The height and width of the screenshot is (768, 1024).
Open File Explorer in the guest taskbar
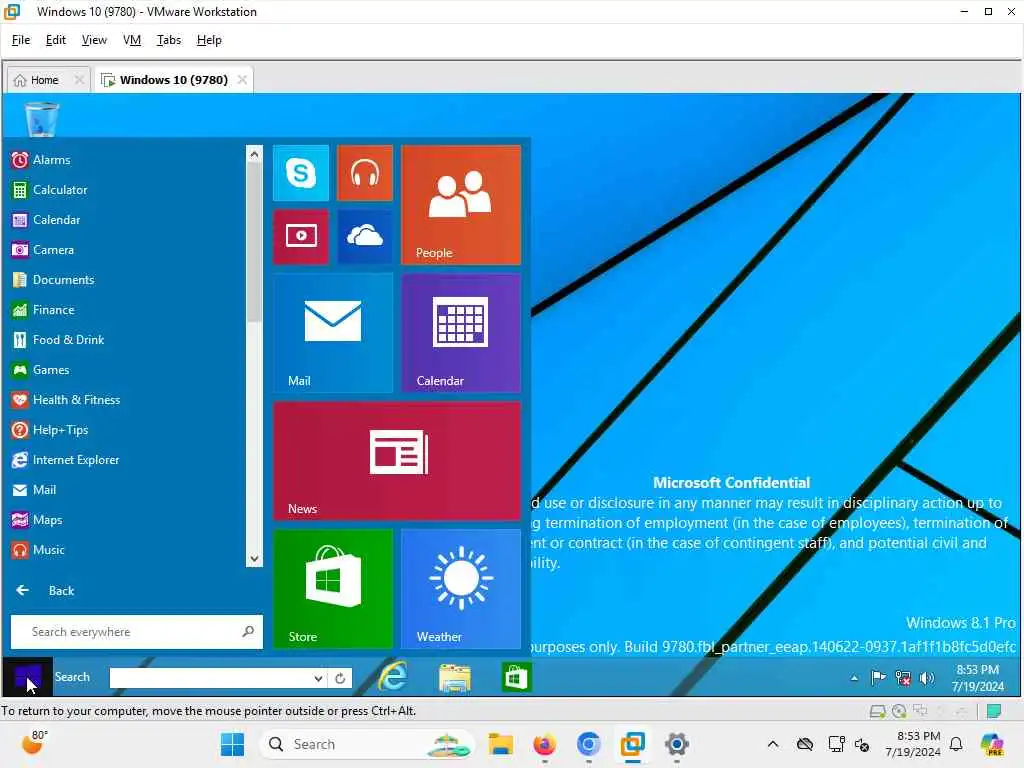click(455, 677)
